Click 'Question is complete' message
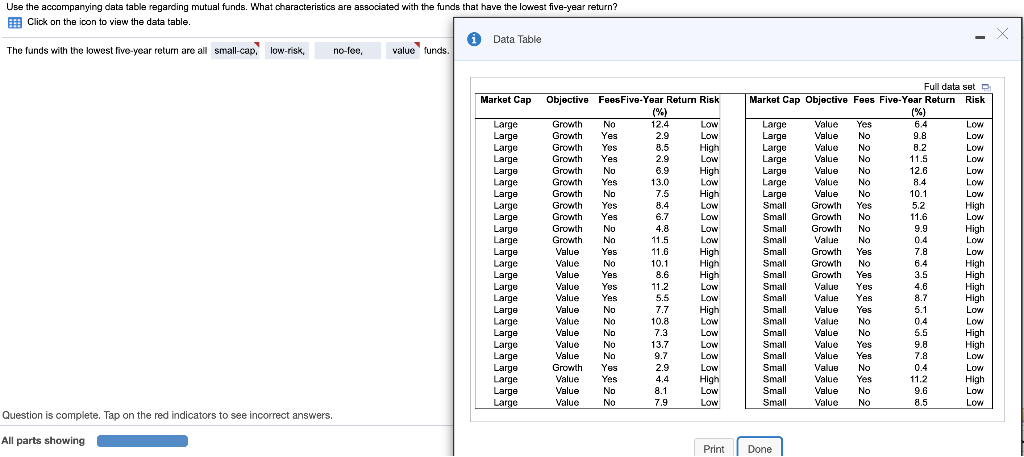 point(168,415)
